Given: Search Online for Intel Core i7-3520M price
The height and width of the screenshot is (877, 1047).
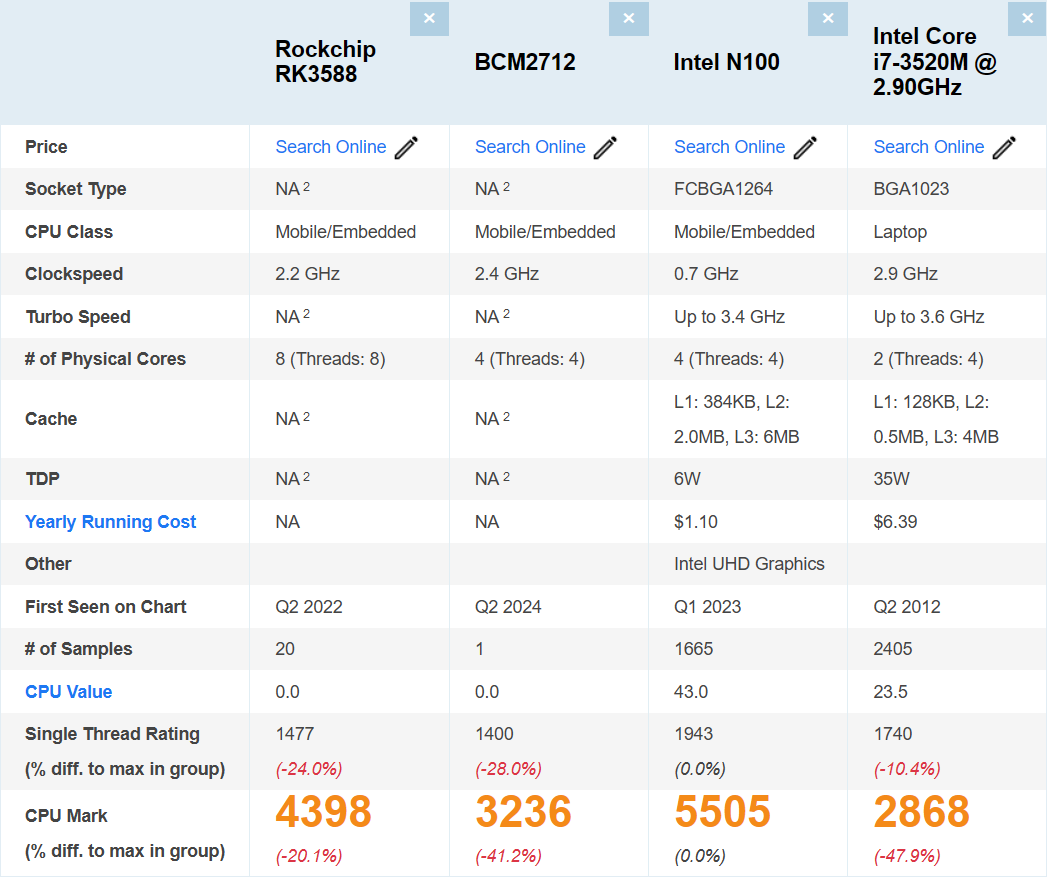Looking at the screenshot, I should 928,147.
